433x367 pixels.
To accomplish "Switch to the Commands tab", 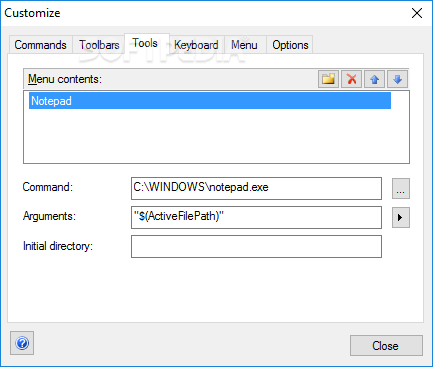I will point(41,45).
